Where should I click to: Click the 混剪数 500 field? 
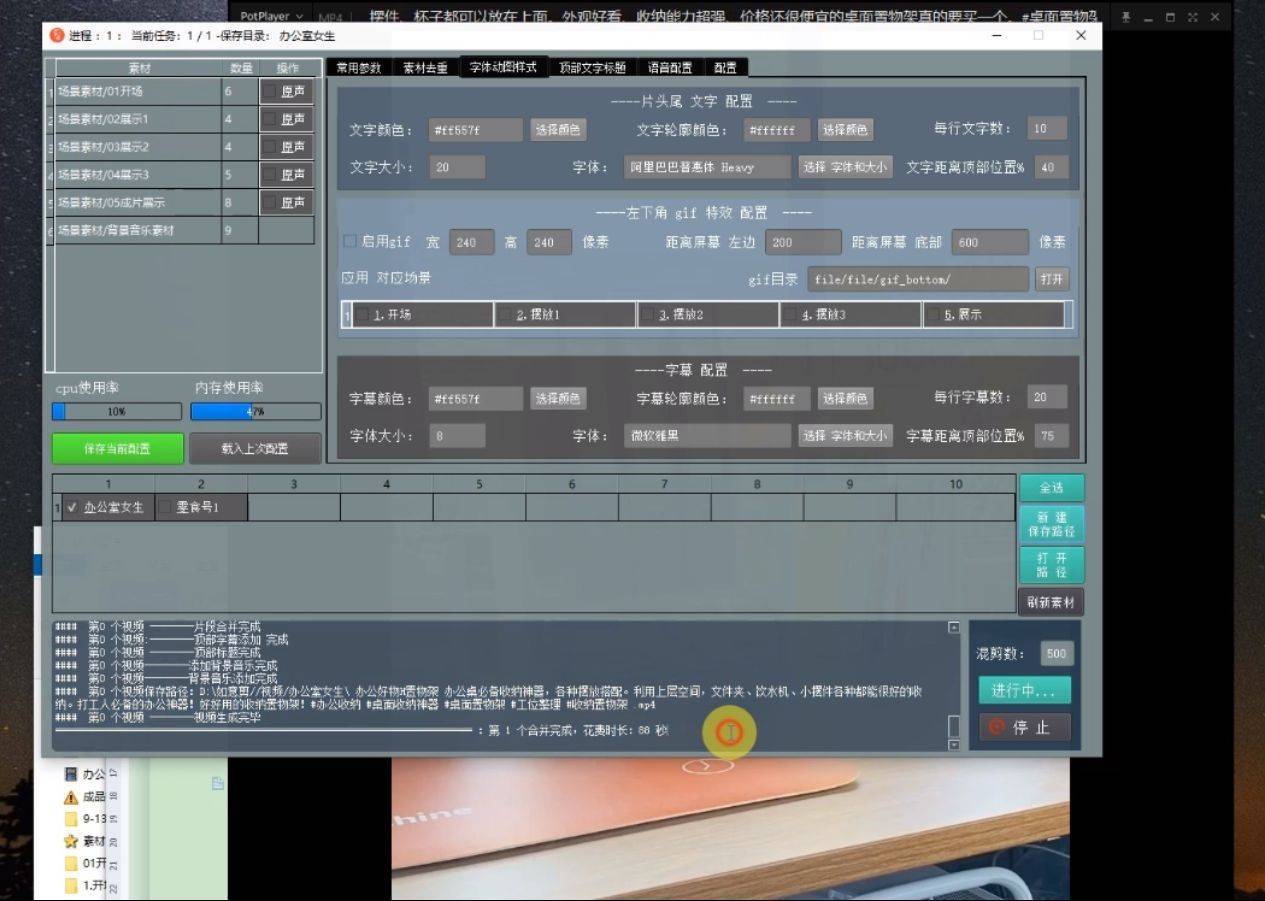click(x=1055, y=654)
